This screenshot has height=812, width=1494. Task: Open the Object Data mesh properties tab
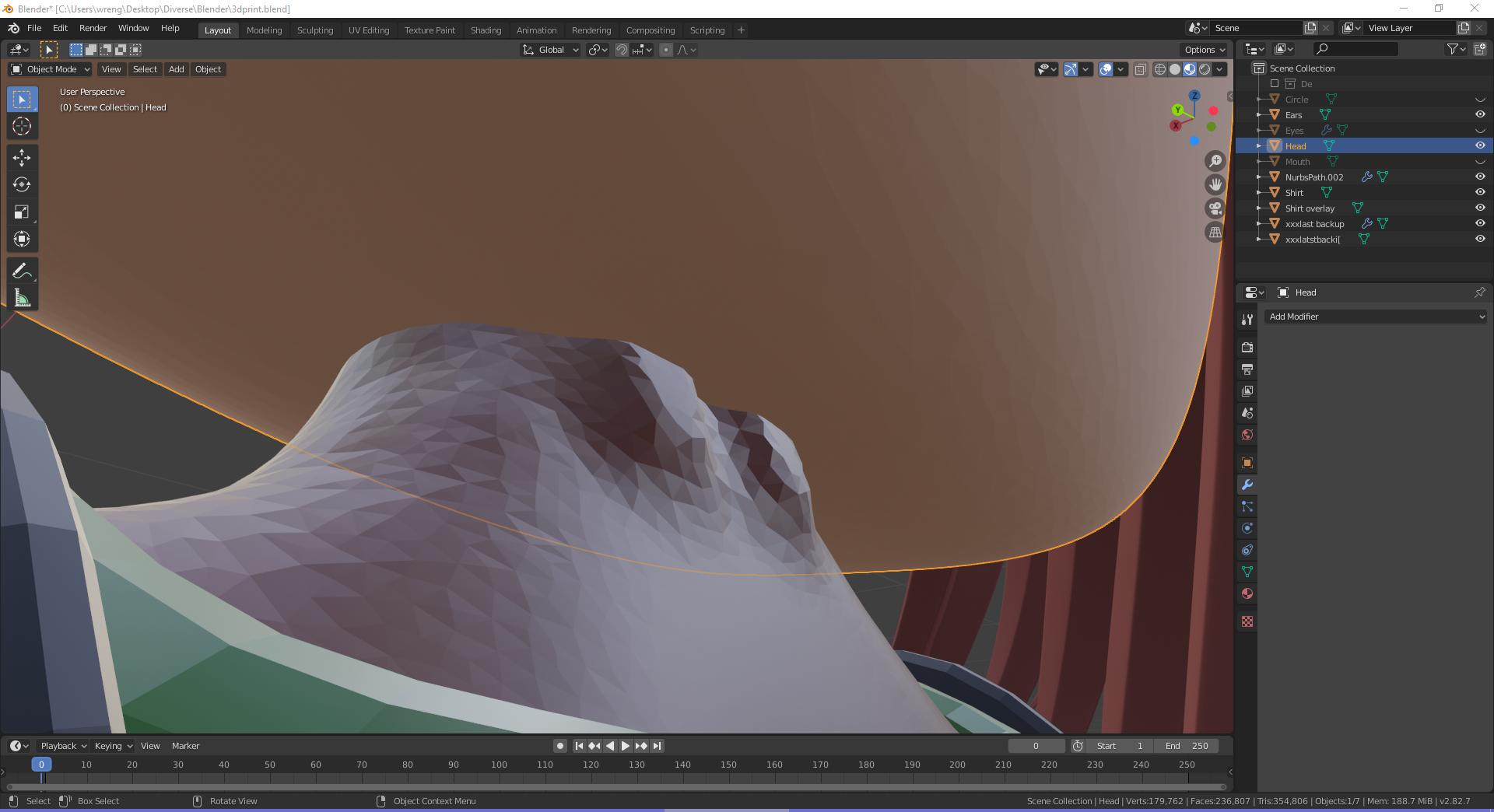(1247, 572)
